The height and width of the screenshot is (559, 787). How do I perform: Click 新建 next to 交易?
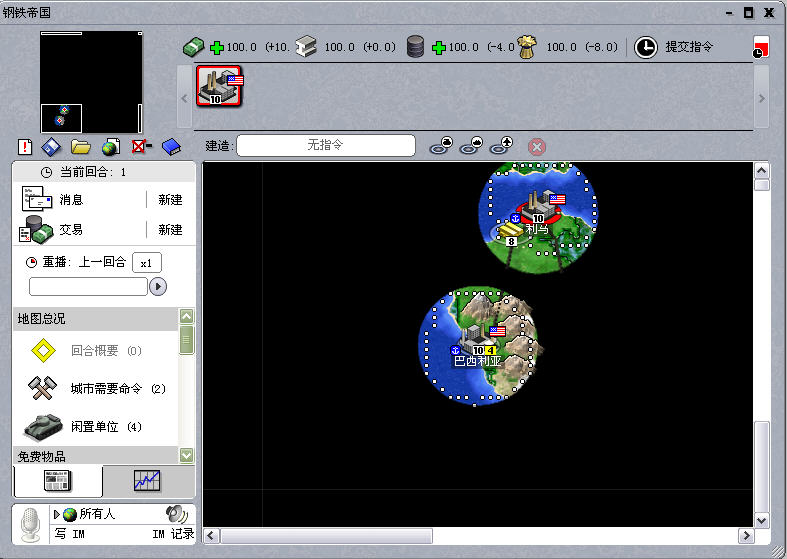pos(170,230)
